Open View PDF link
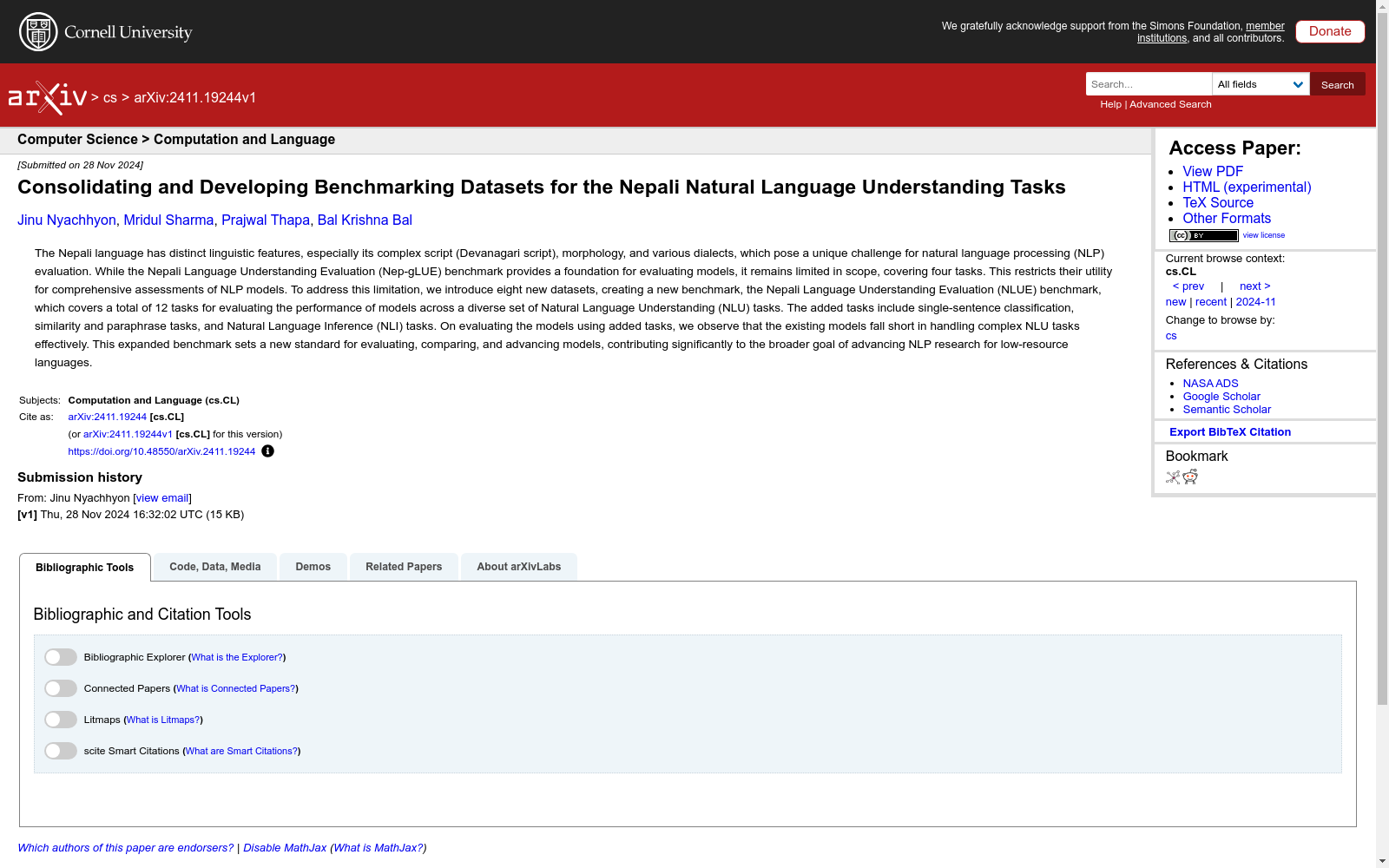Screen dimensions: 1389x868 point(1213,172)
